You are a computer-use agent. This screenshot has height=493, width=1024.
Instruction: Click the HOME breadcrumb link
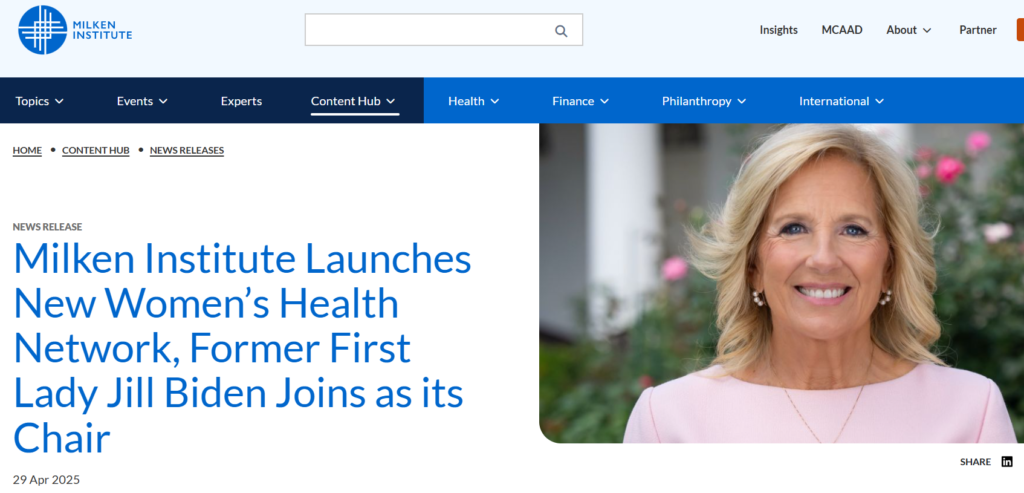[27, 151]
